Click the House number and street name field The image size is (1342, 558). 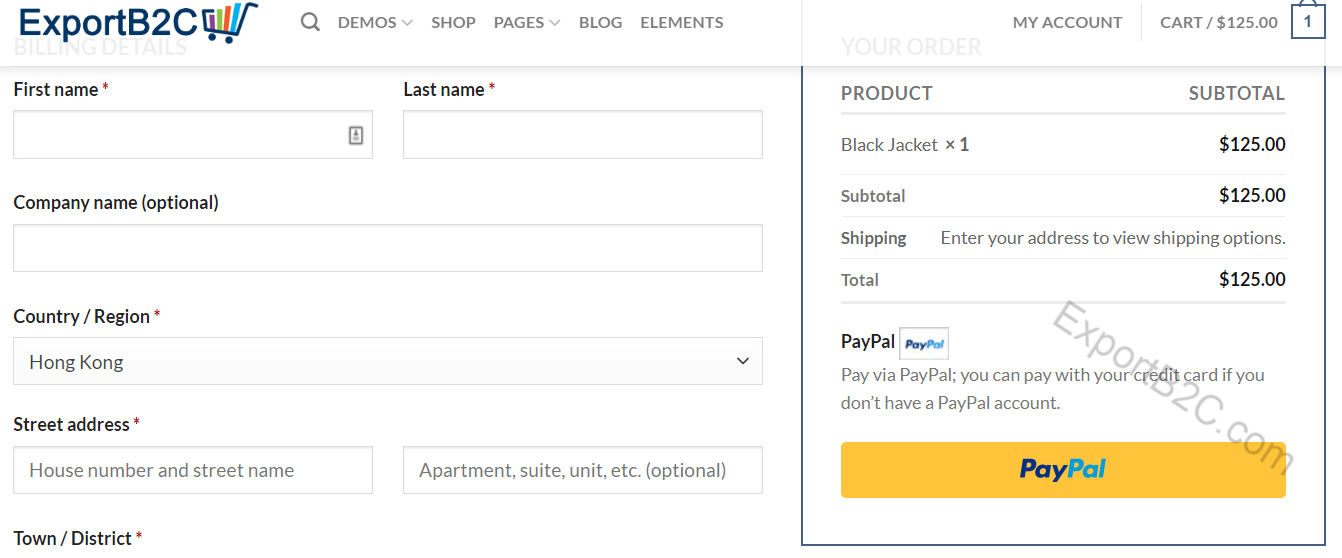pyautogui.click(x=193, y=470)
